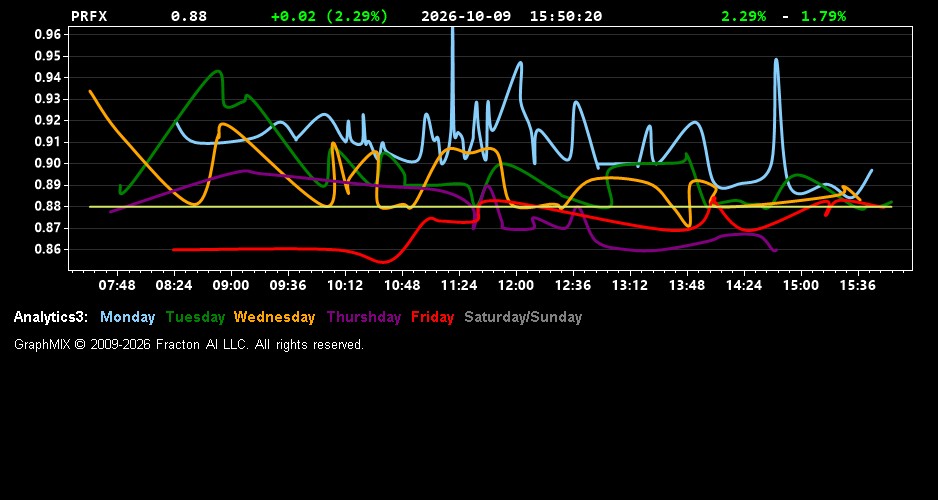Click the 09:36 time axis label
Screen dimensions: 938x500
288,285
